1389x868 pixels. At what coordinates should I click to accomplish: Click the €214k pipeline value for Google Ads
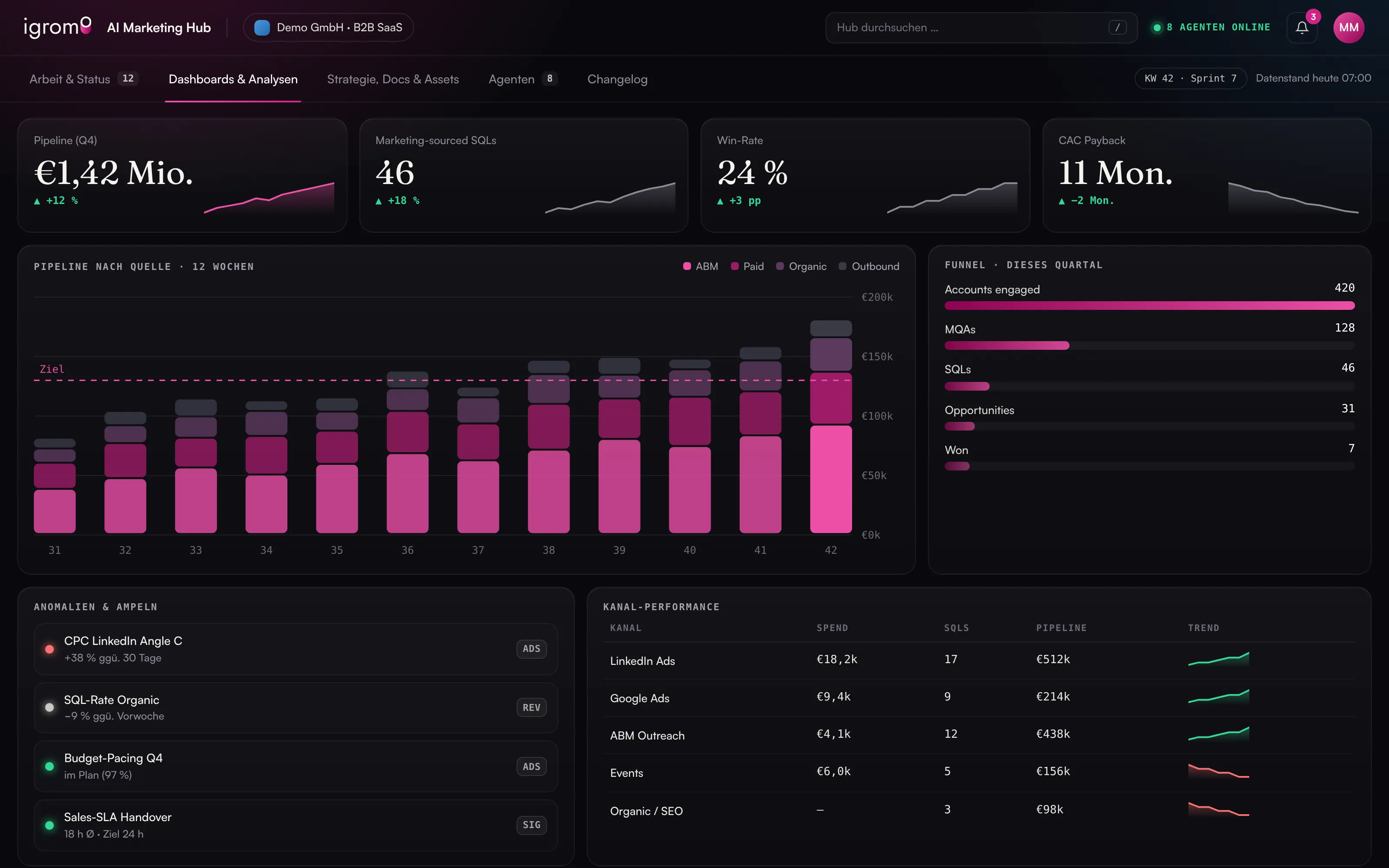tap(1053, 696)
